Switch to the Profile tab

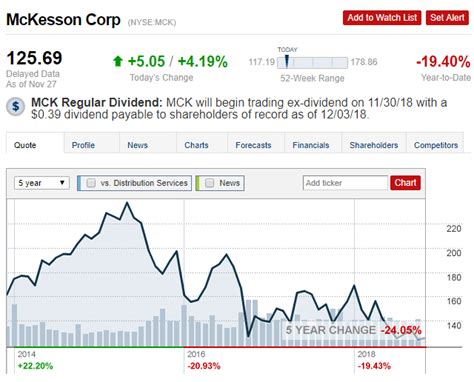[x=83, y=145]
